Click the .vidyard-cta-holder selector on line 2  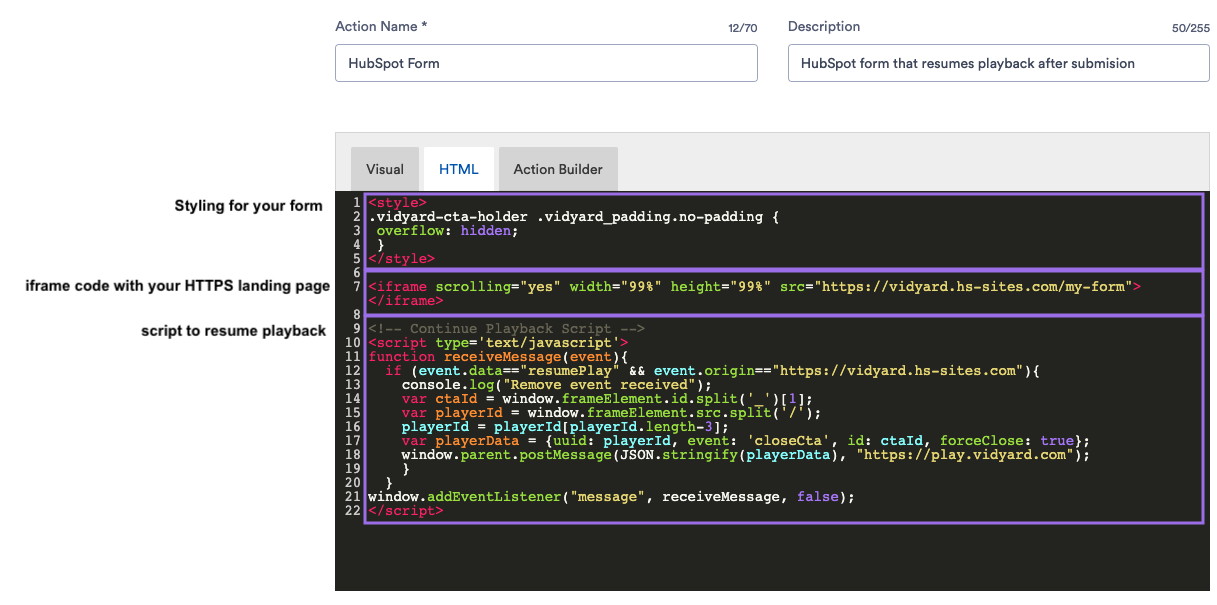(447, 217)
